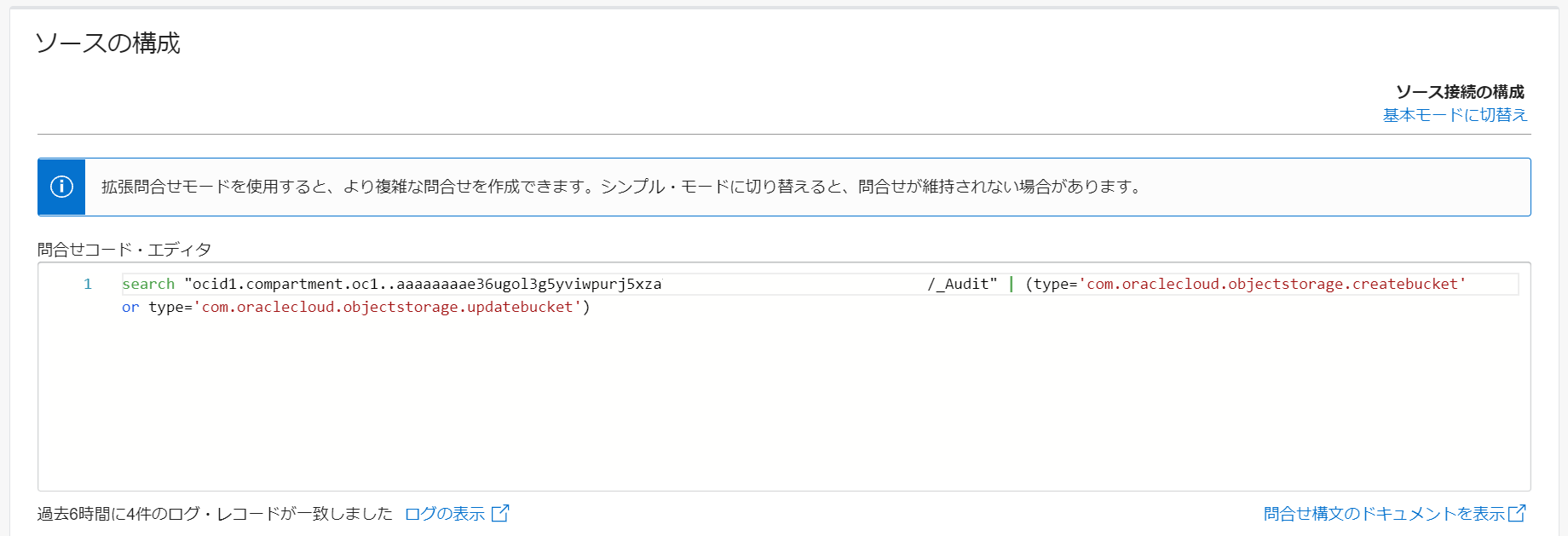Click external-link icon after query syntax documentation link
This screenshot has width=1568, height=536.
[x=1517, y=513]
